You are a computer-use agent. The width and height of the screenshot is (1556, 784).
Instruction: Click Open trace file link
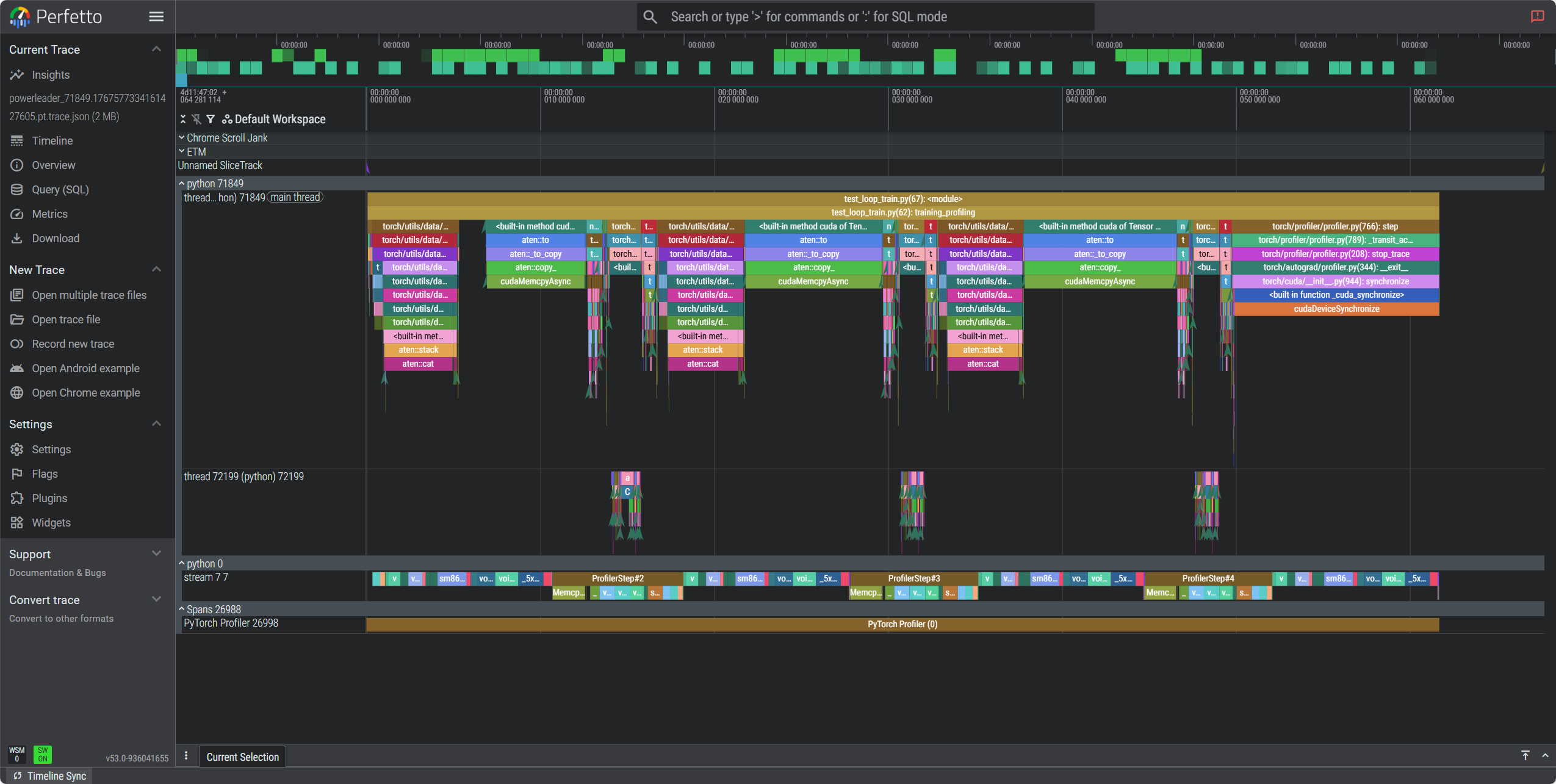pyautogui.click(x=66, y=320)
